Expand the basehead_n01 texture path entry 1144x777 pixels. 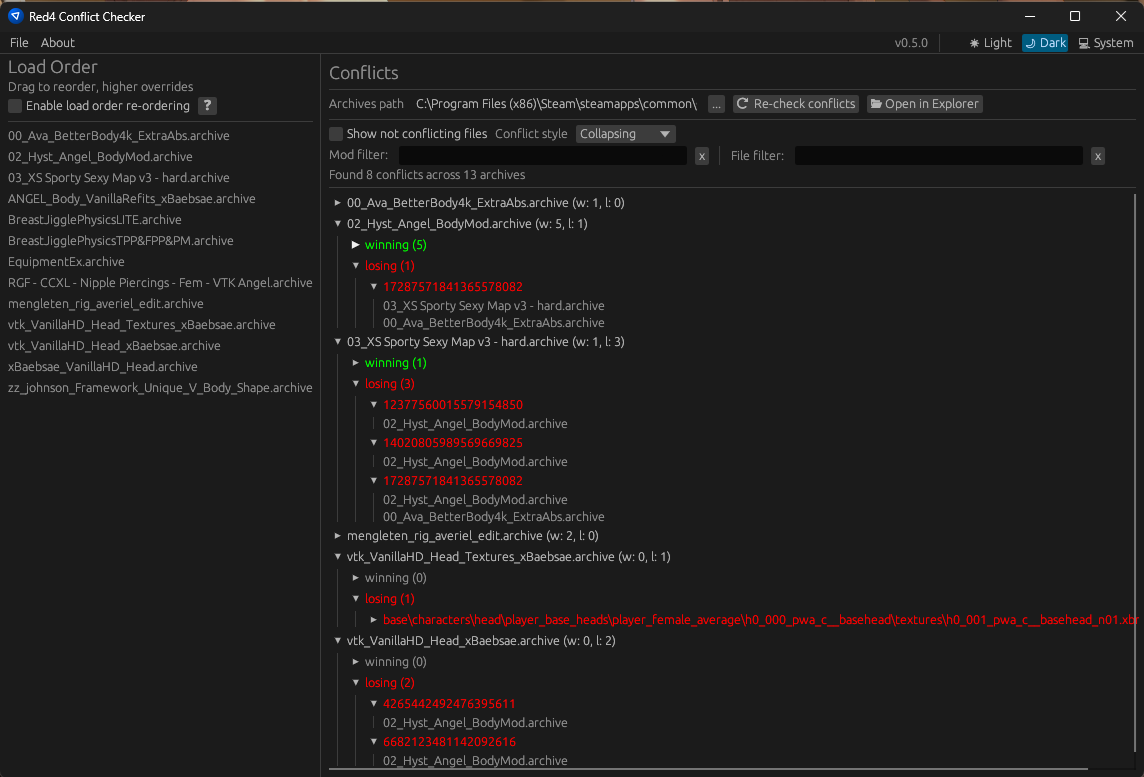374,620
